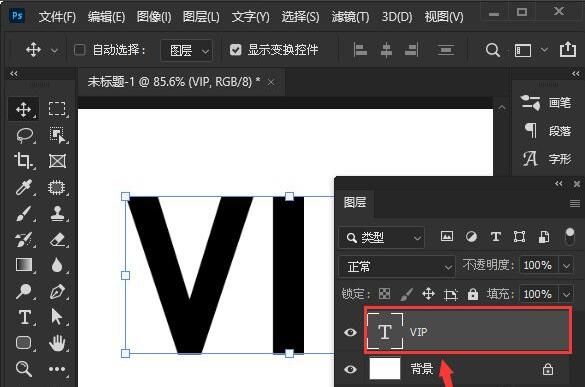Select the Rectangular Marquee tool

point(57,109)
